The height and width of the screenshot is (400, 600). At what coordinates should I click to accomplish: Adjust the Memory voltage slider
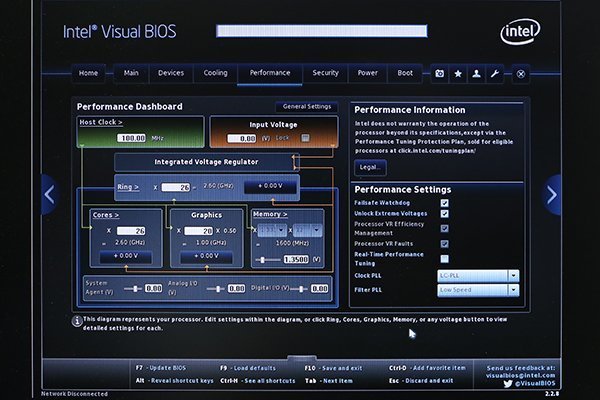[264, 260]
